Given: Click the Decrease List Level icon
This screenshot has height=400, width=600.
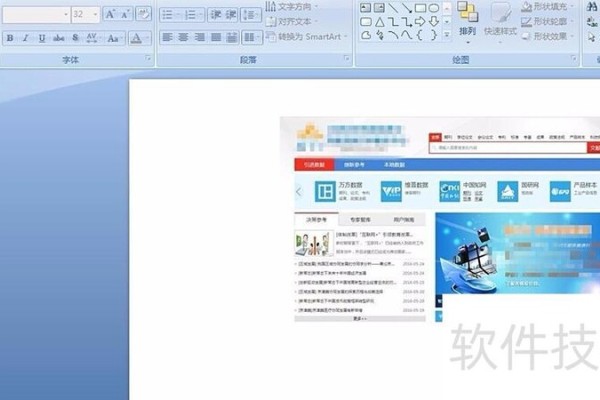Looking at the screenshot, I should (x=216, y=15).
